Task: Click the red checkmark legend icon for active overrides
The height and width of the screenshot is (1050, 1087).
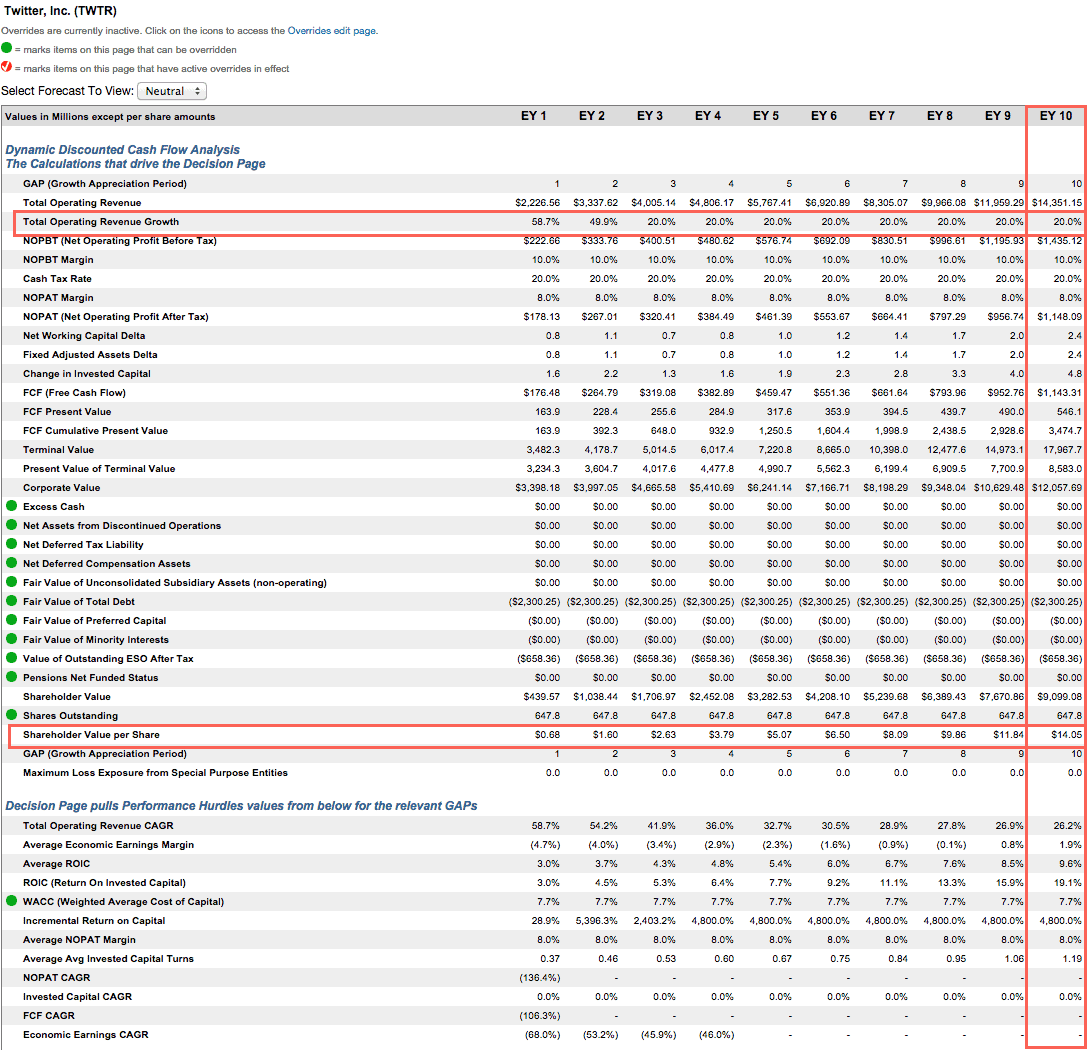Action: click(6, 67)
